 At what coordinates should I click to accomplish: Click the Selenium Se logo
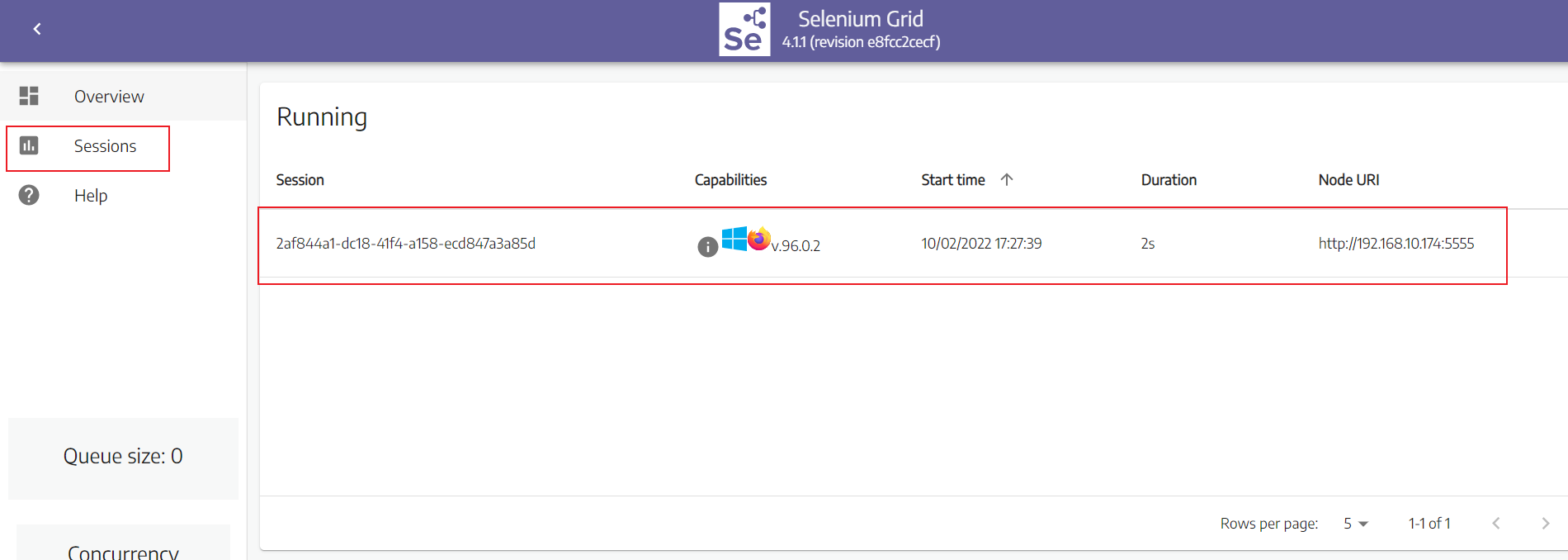tap(744, 29)
